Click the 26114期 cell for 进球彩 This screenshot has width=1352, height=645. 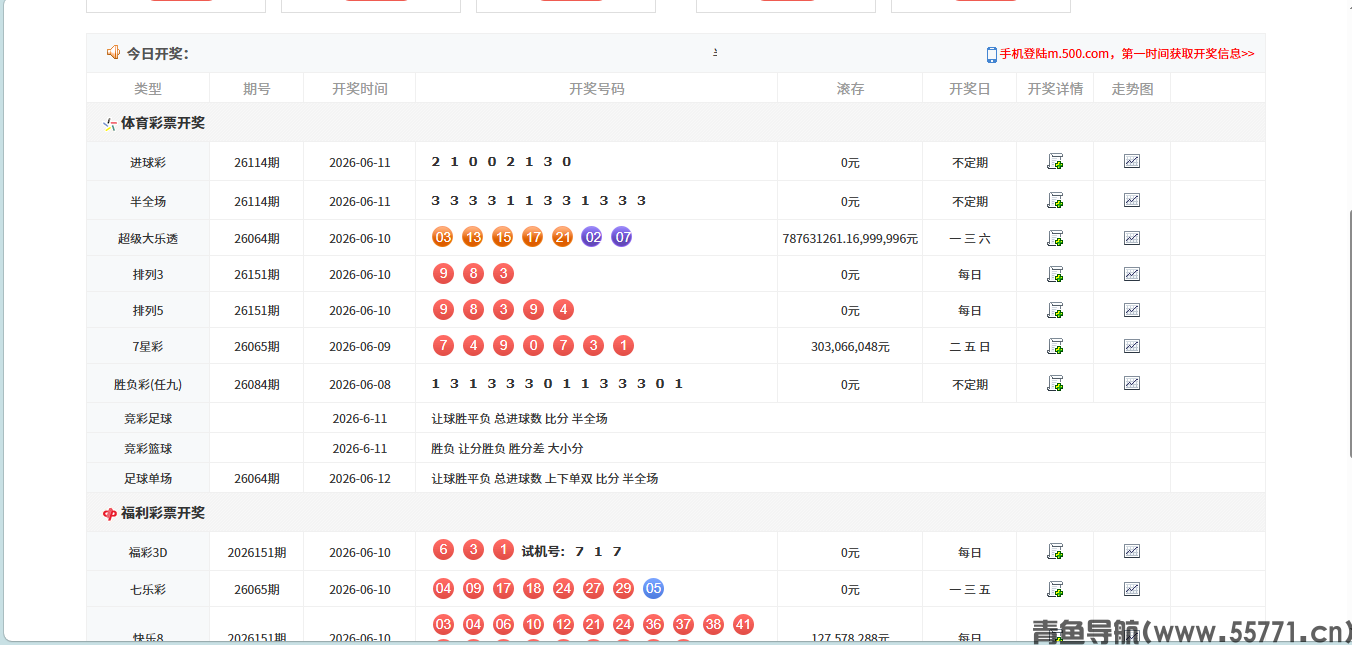pos(257,162)
